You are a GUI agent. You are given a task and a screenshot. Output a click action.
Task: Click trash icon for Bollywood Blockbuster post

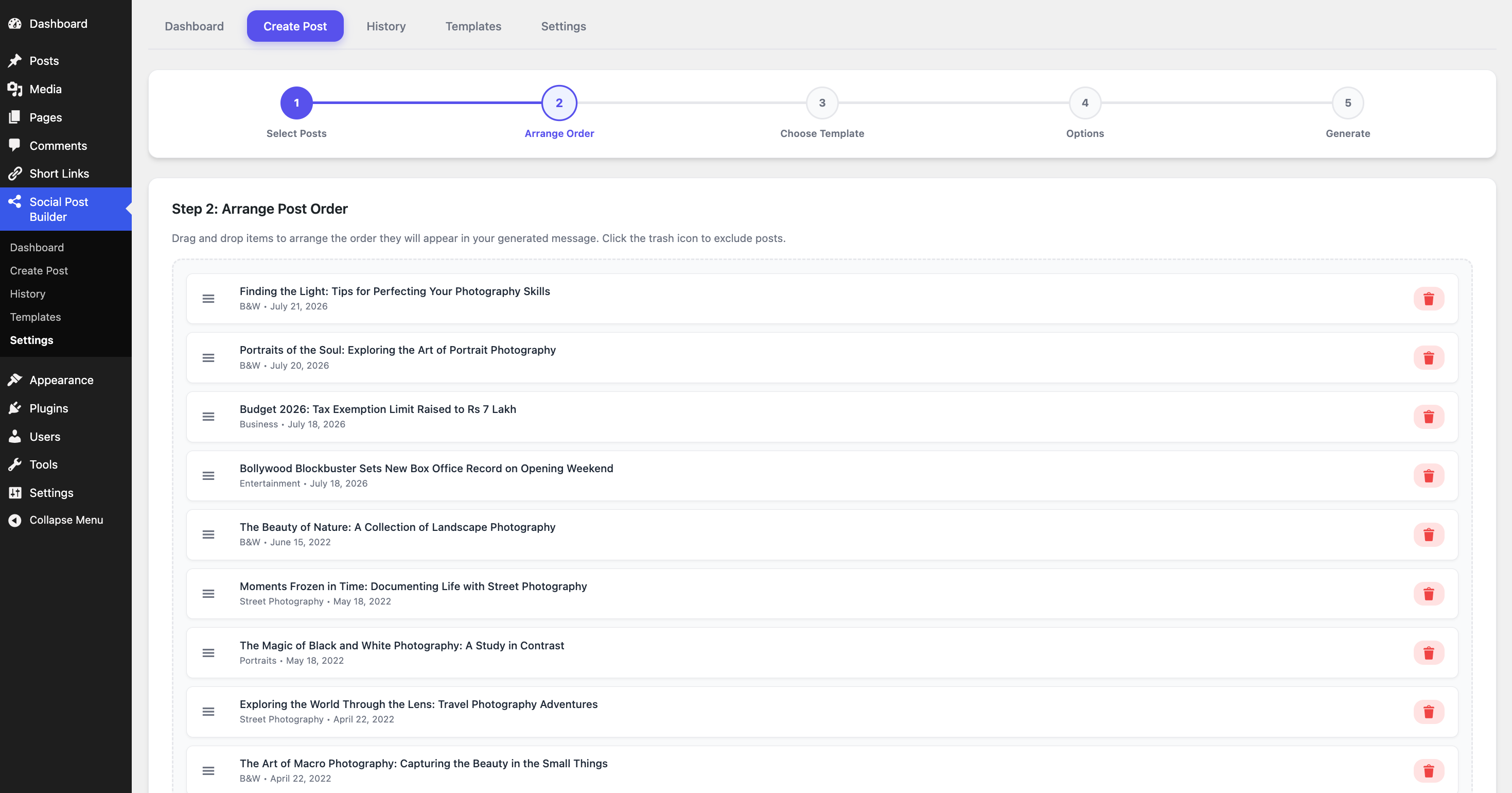pyautogui.click(x=1428, y=476)
